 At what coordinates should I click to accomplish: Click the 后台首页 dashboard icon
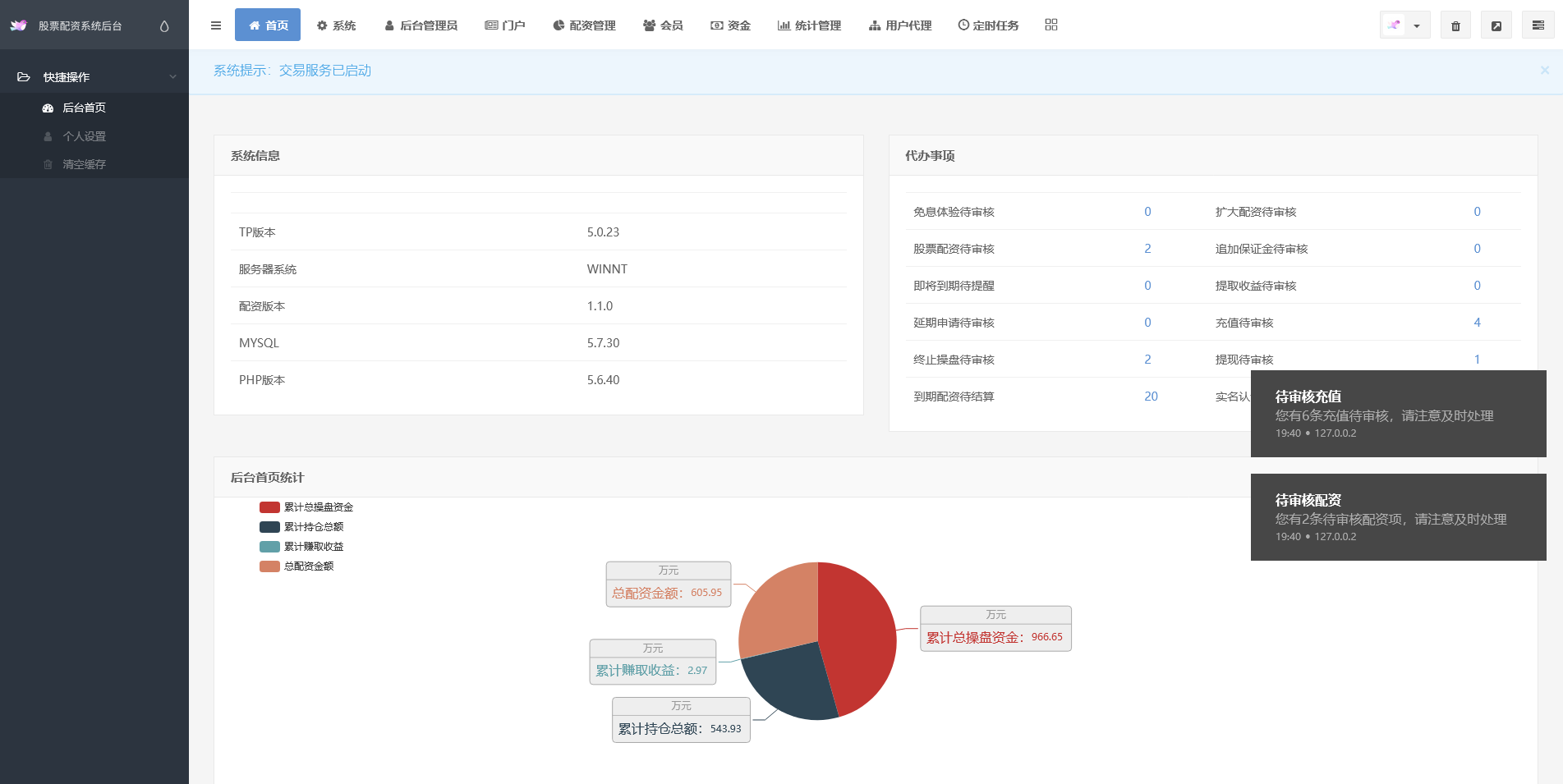click(48, 108)
